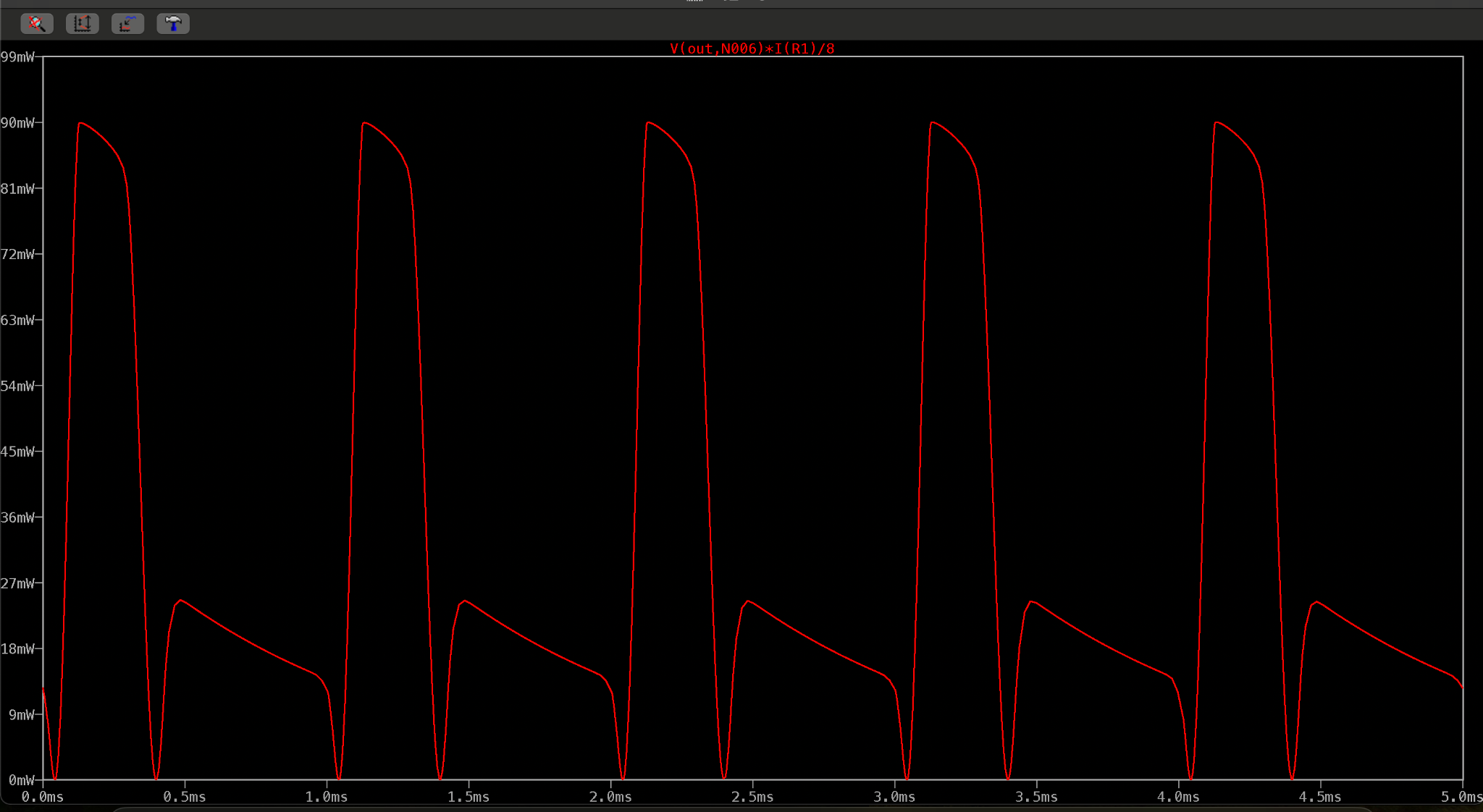
Task: Click the 2.5ms time axis label
Action: click(752, 797)
